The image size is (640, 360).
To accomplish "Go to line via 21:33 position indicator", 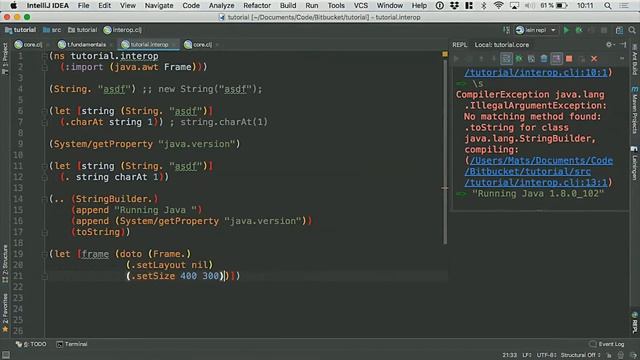I will pyautogui.click(x=509, y=355).
